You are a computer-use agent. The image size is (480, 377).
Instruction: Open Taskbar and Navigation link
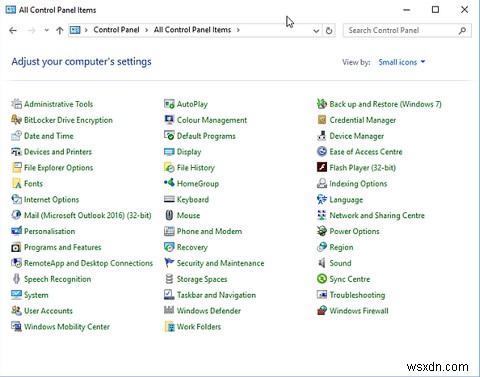(216, 295)
